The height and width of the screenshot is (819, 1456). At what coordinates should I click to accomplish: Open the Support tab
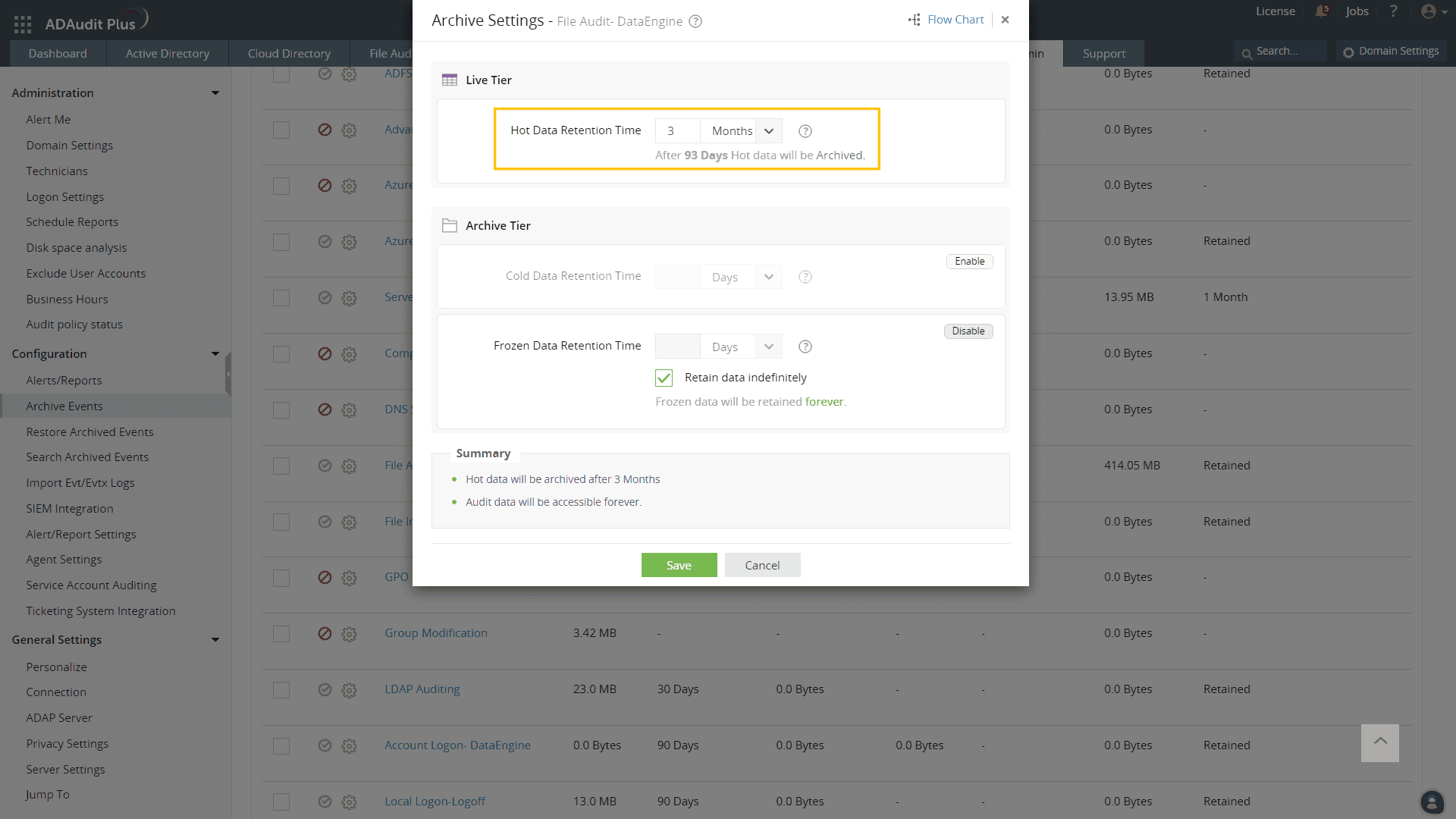[x=1103, y=54]
